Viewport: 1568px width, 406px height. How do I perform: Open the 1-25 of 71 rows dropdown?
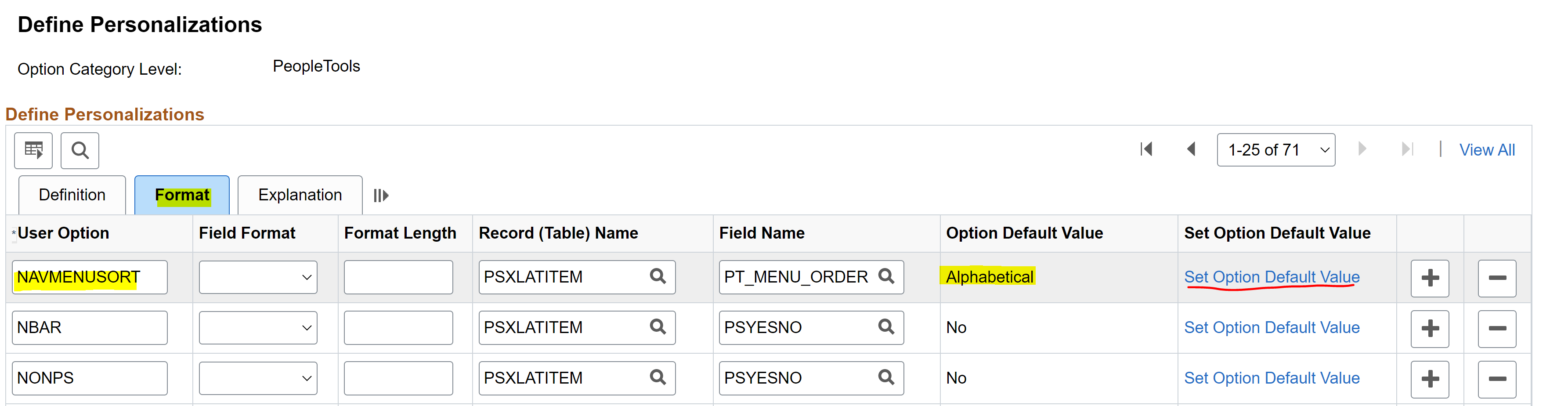[1276, 150]
